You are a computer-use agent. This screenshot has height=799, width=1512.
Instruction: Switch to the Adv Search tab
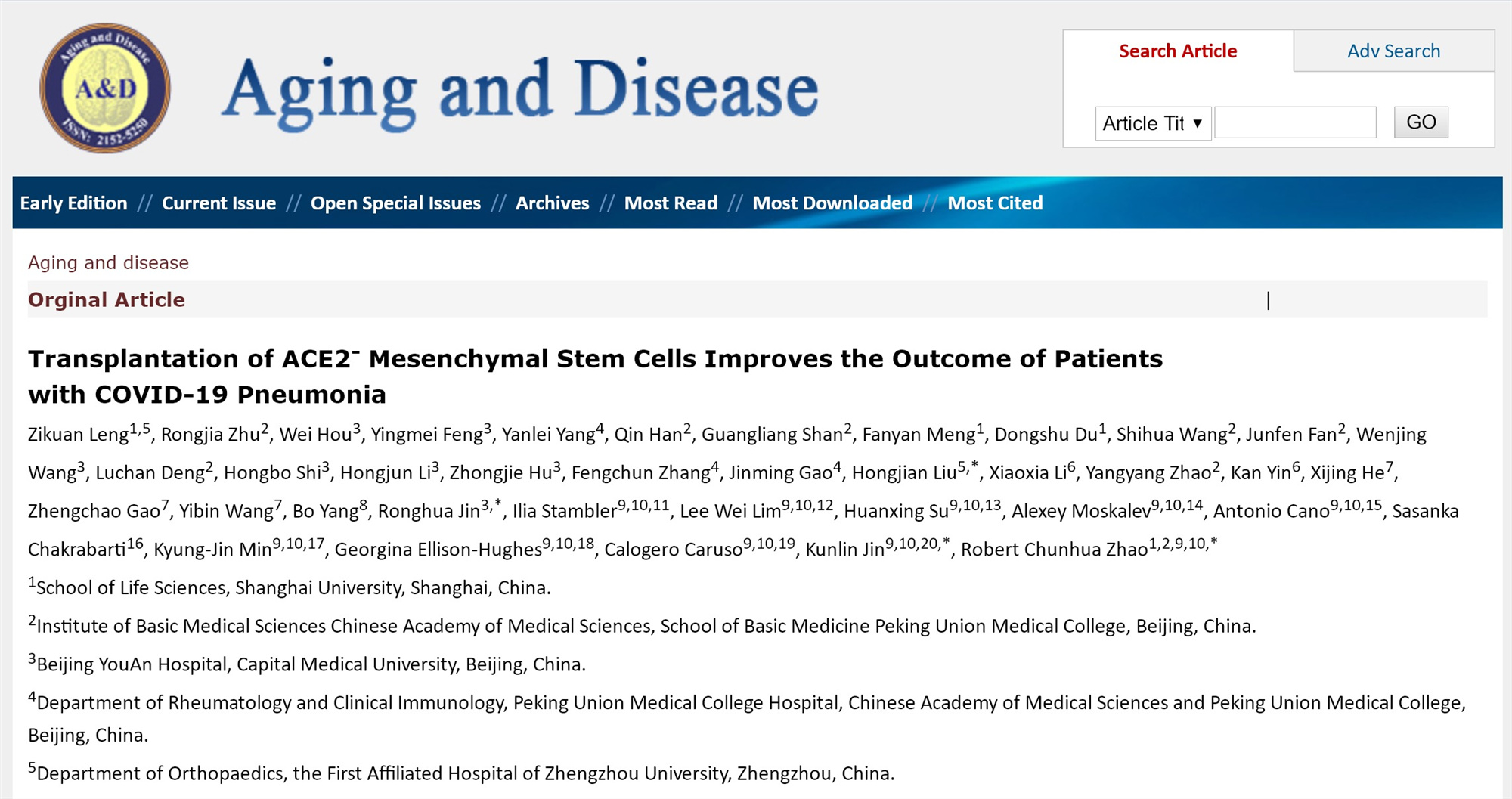(x=1393, y=51)
